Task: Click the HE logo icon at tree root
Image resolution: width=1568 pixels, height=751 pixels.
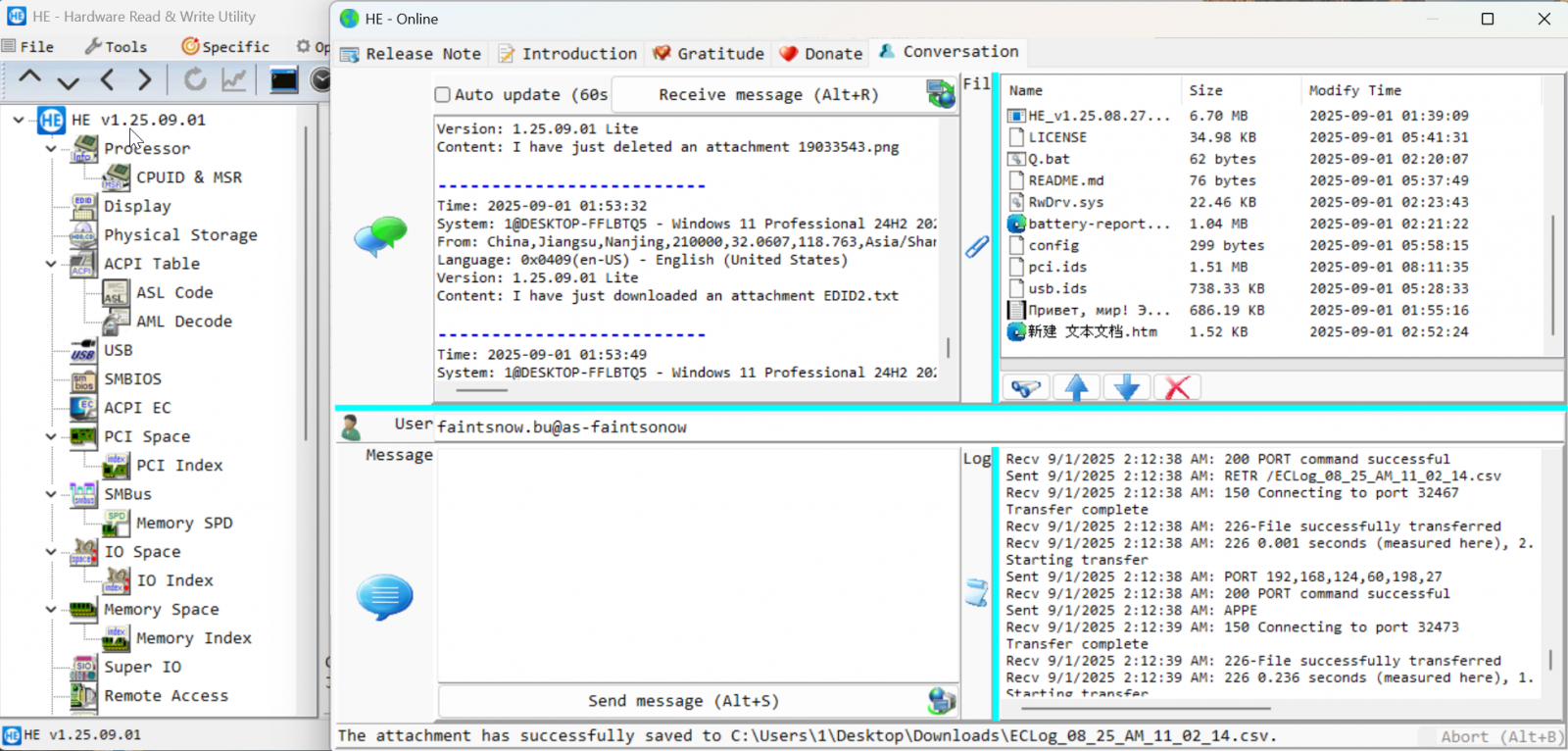Action: tap(51, 120)
